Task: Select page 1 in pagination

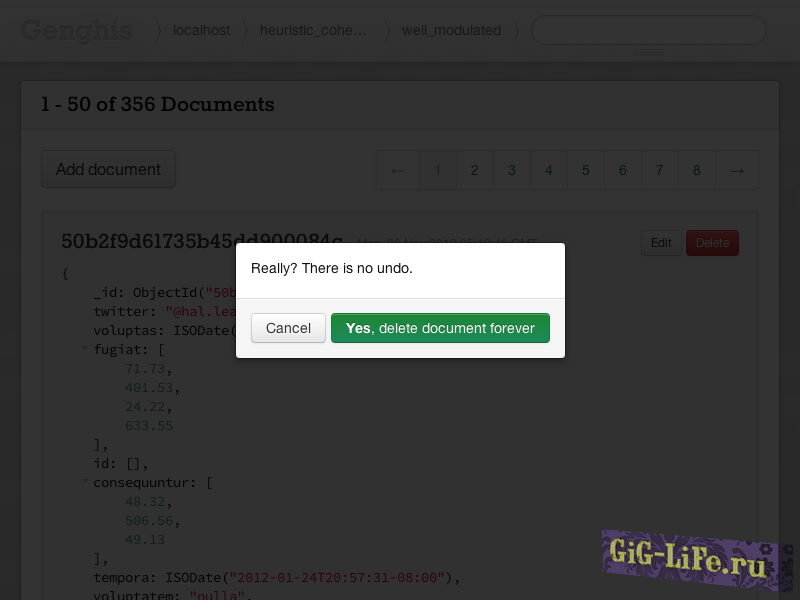Action: pyautogui.click(x=437, y=170)
